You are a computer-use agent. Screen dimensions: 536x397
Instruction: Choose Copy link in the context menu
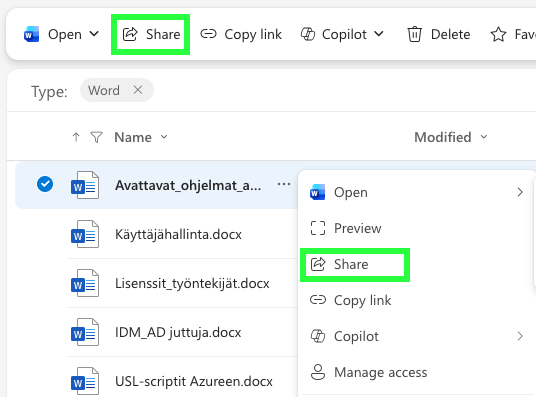[416, 300]
